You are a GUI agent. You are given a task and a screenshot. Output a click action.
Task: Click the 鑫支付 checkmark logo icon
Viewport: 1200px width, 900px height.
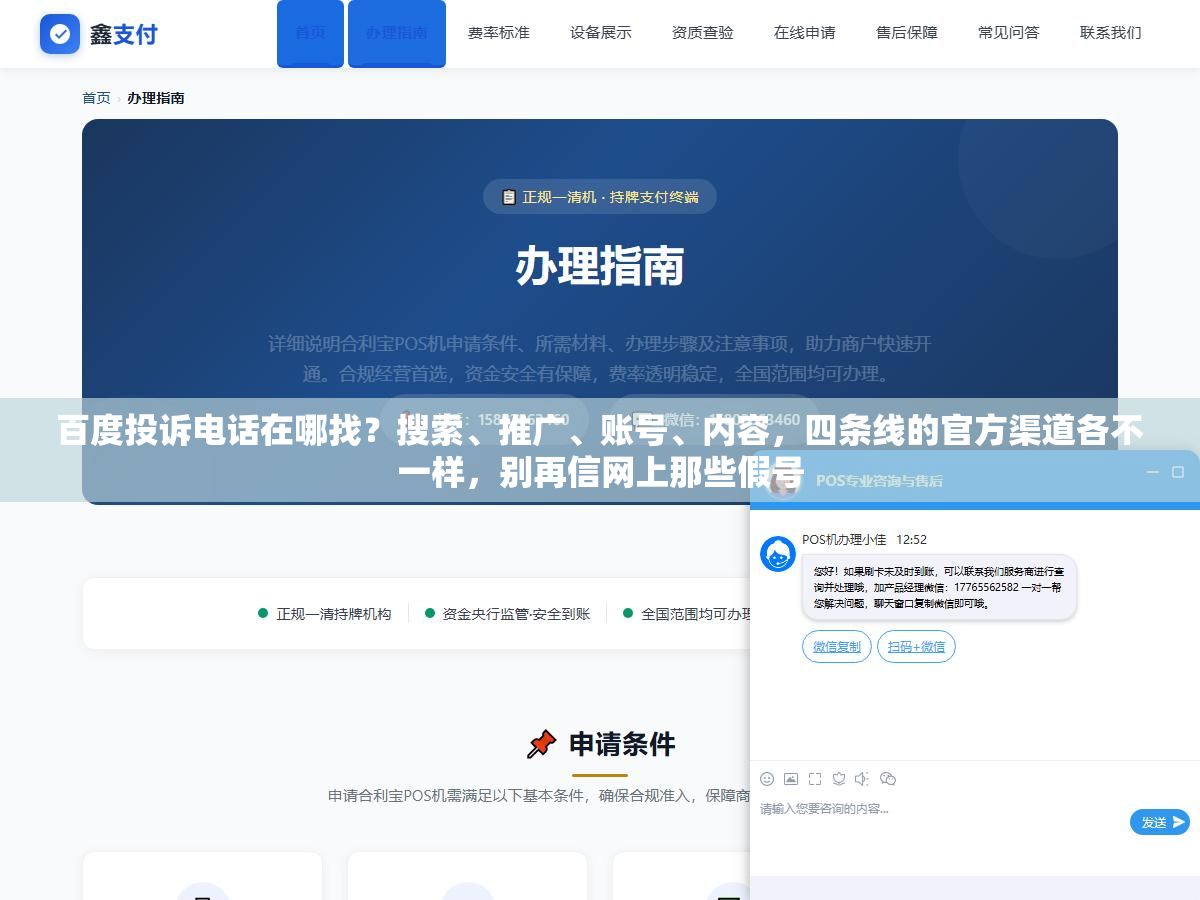coord(60,34)
